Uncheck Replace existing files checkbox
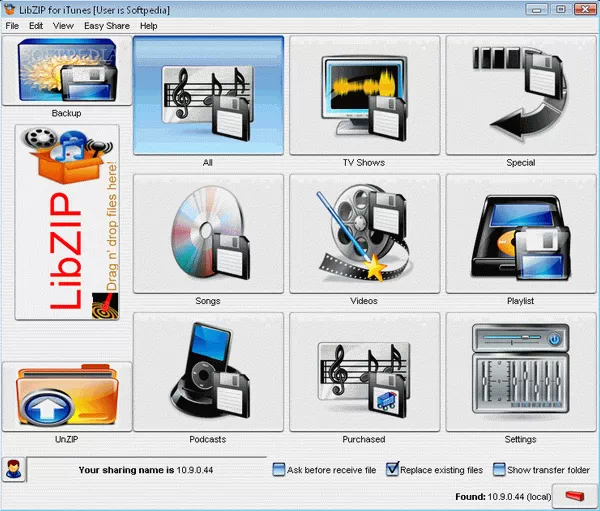Screen dimensions: 600x511 (392, 469)
